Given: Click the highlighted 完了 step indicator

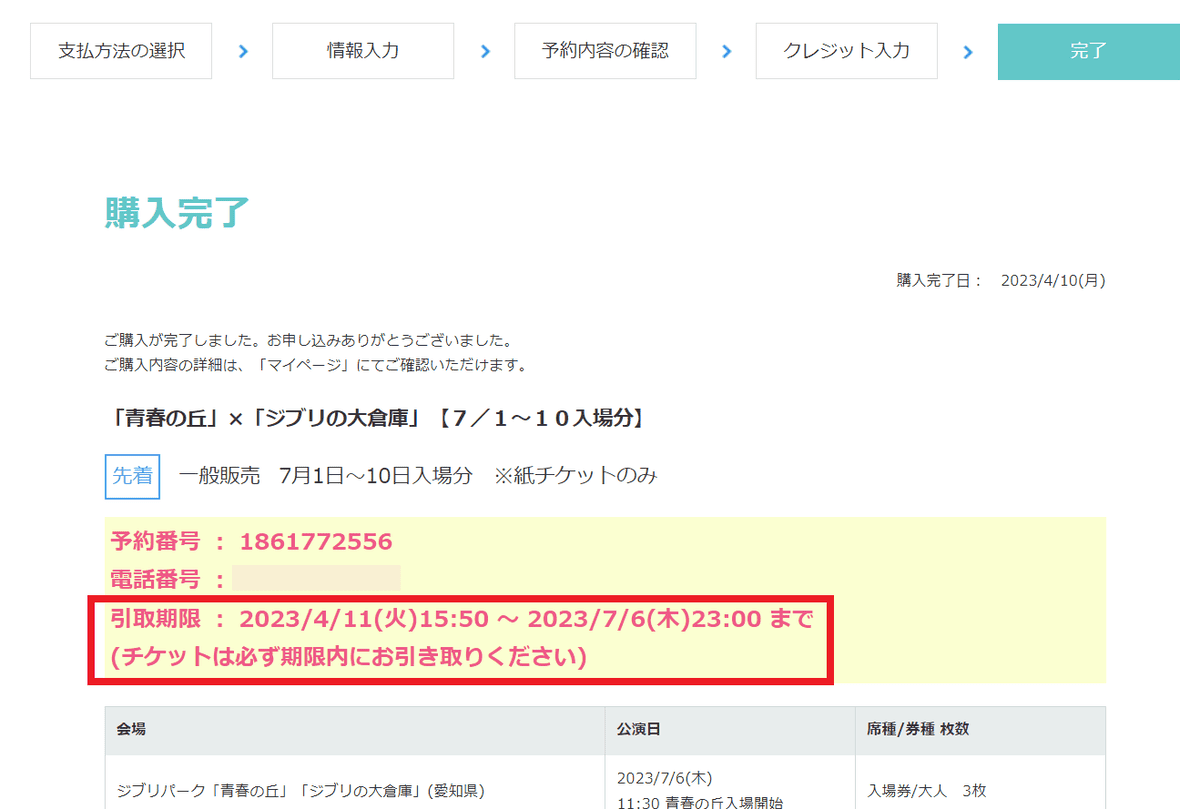Looking at the screenshot, I should coord(1088,51).
